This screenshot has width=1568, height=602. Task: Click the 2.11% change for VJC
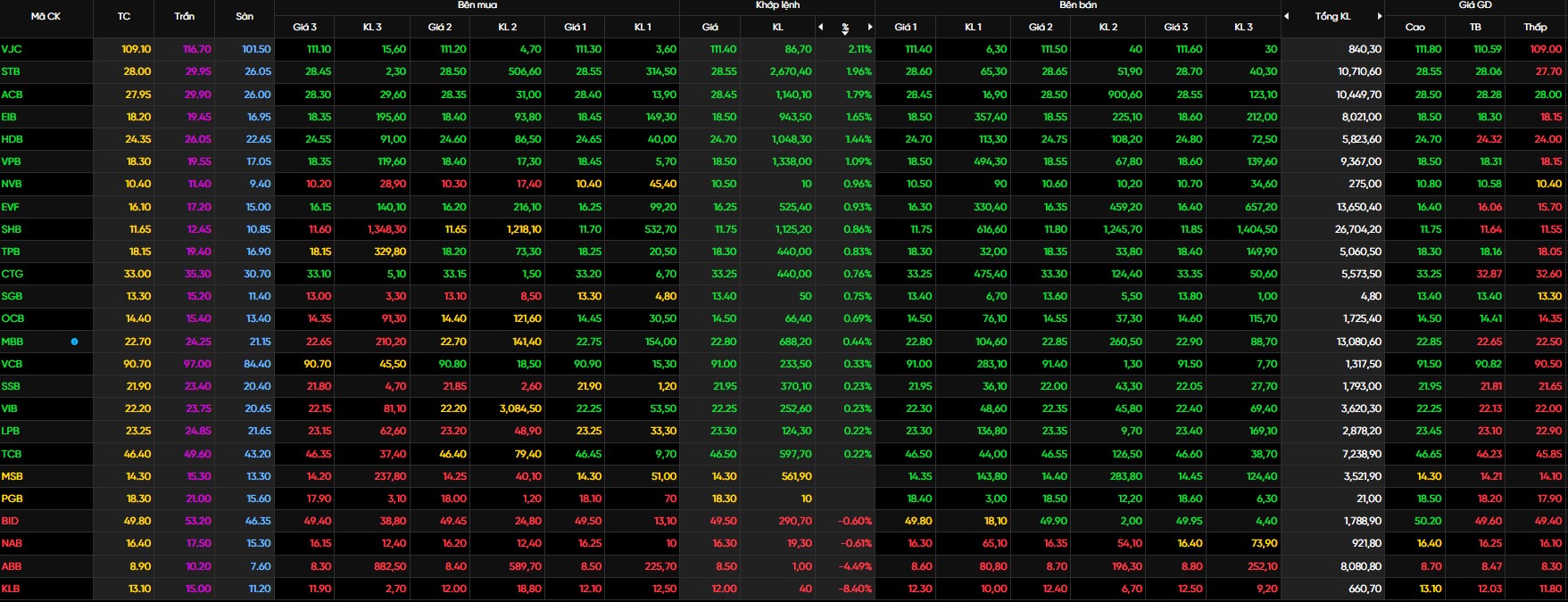859,49
